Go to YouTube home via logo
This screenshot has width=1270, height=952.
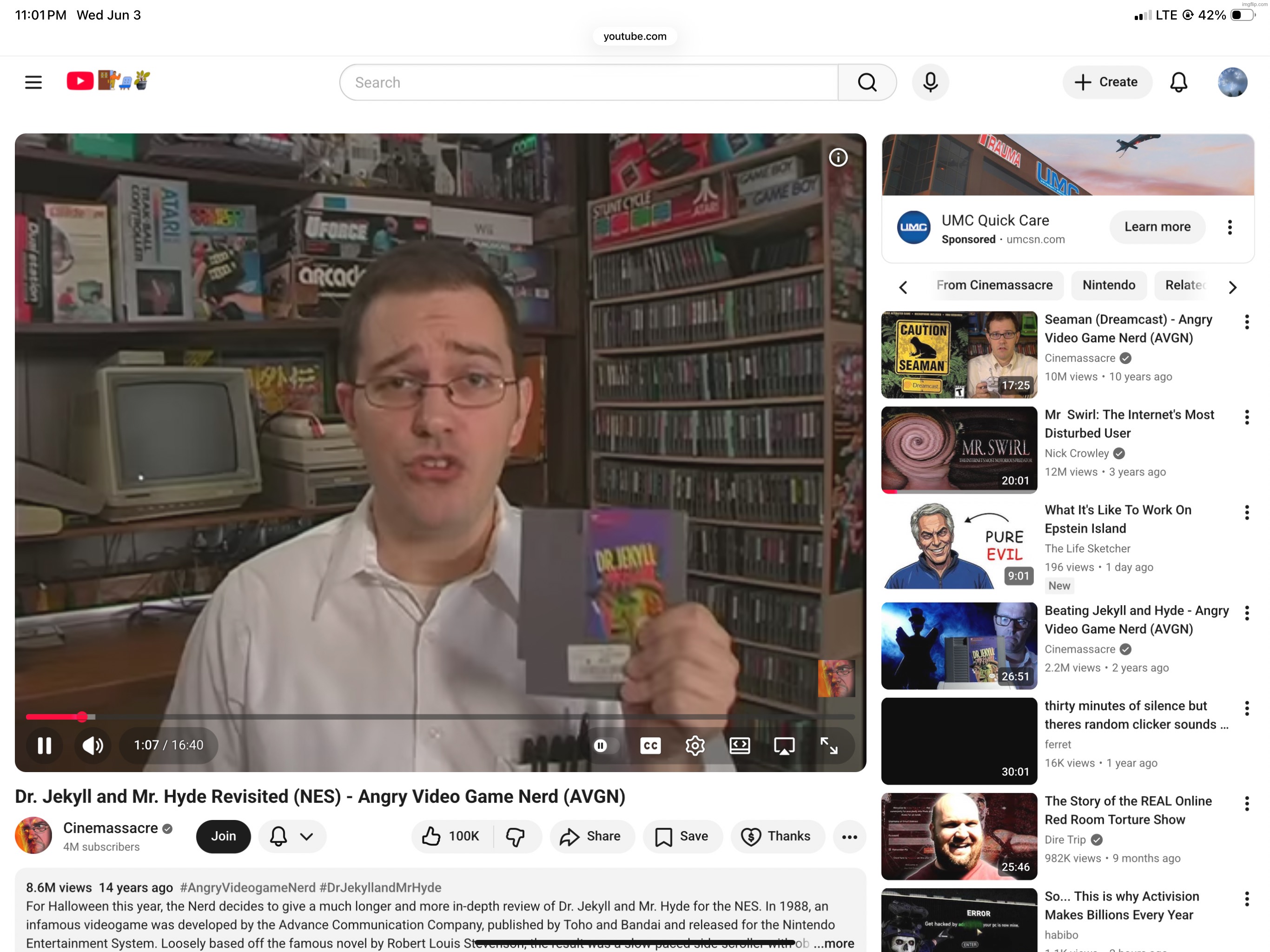tap(108, 81)
